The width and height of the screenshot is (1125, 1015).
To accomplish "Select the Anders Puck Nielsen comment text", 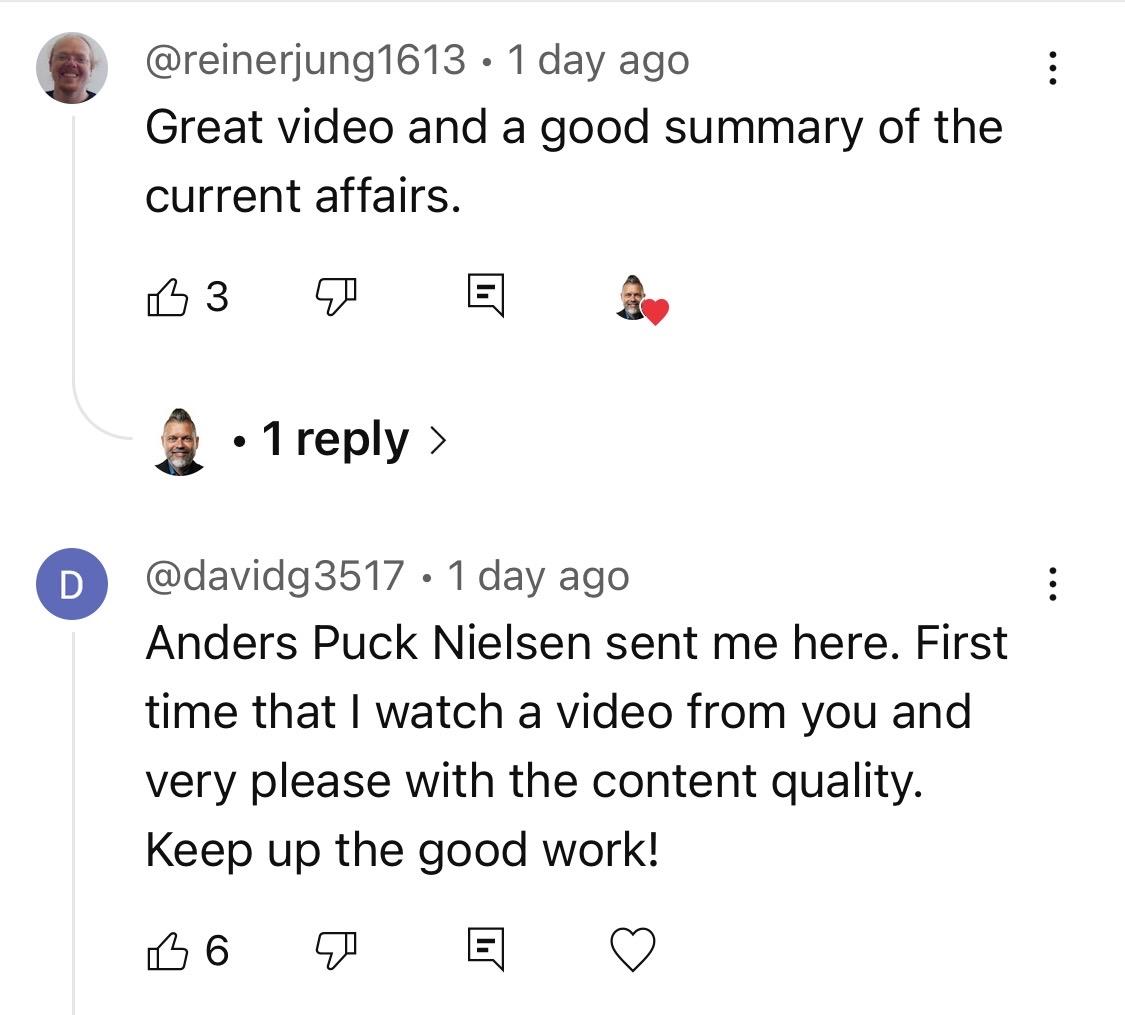I will [576, 746].
